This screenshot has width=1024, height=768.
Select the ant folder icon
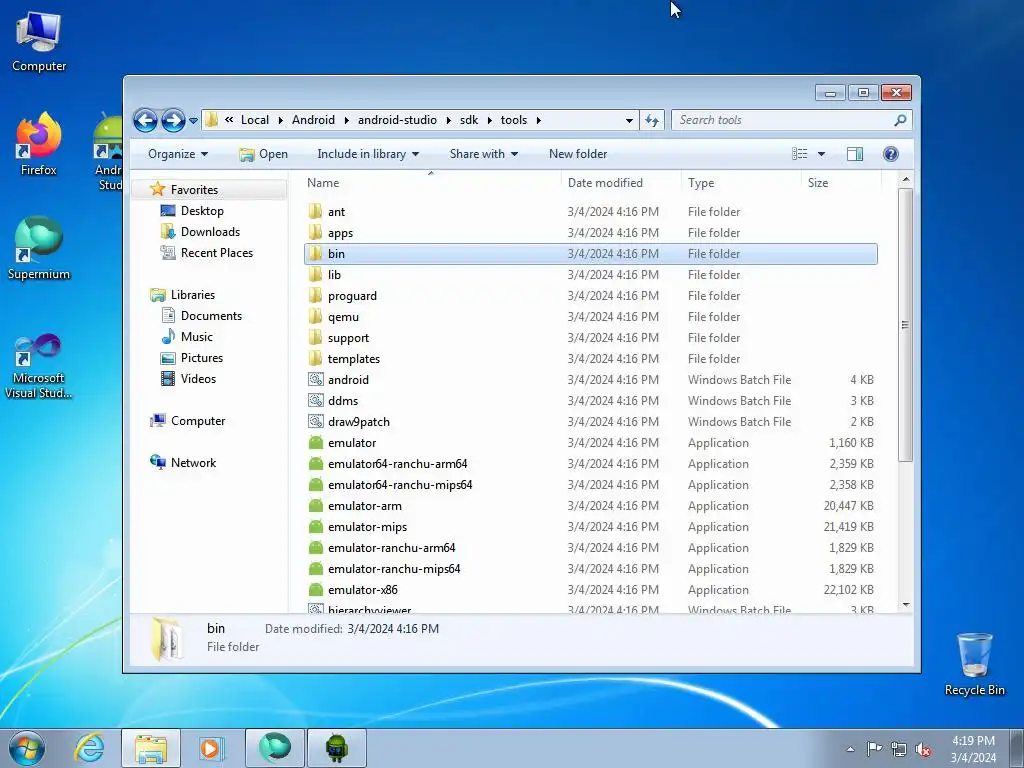click(315, 212)
